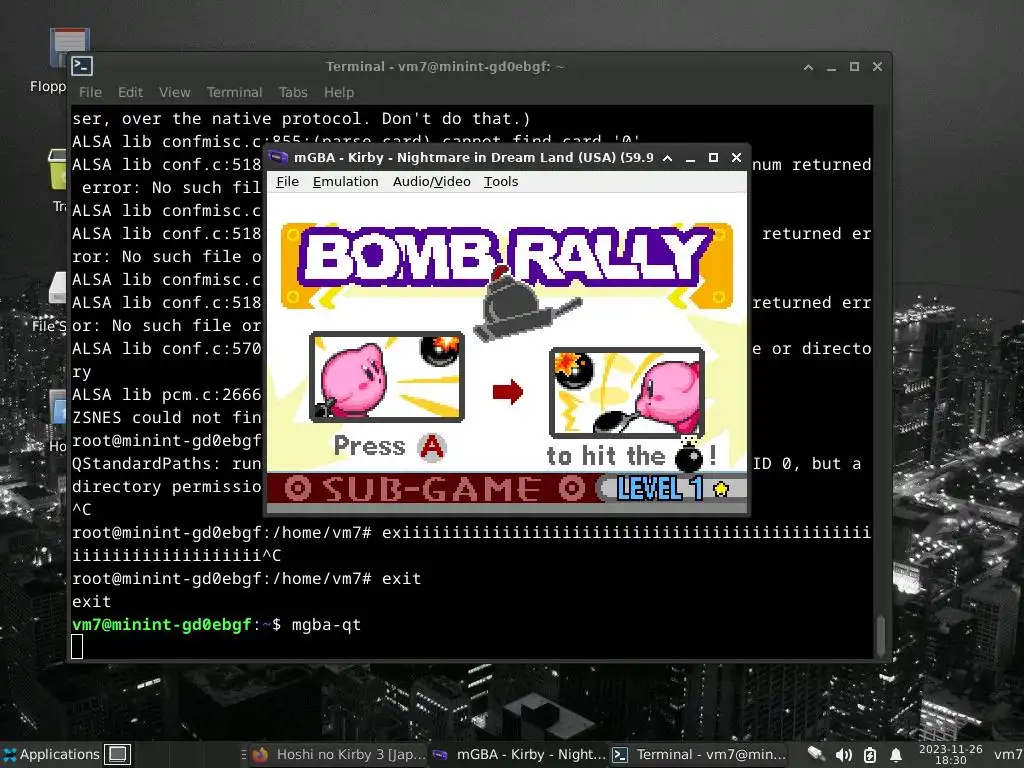Open the Terminal window's Edit menu

pyautogui.click(x=130, y=92)
